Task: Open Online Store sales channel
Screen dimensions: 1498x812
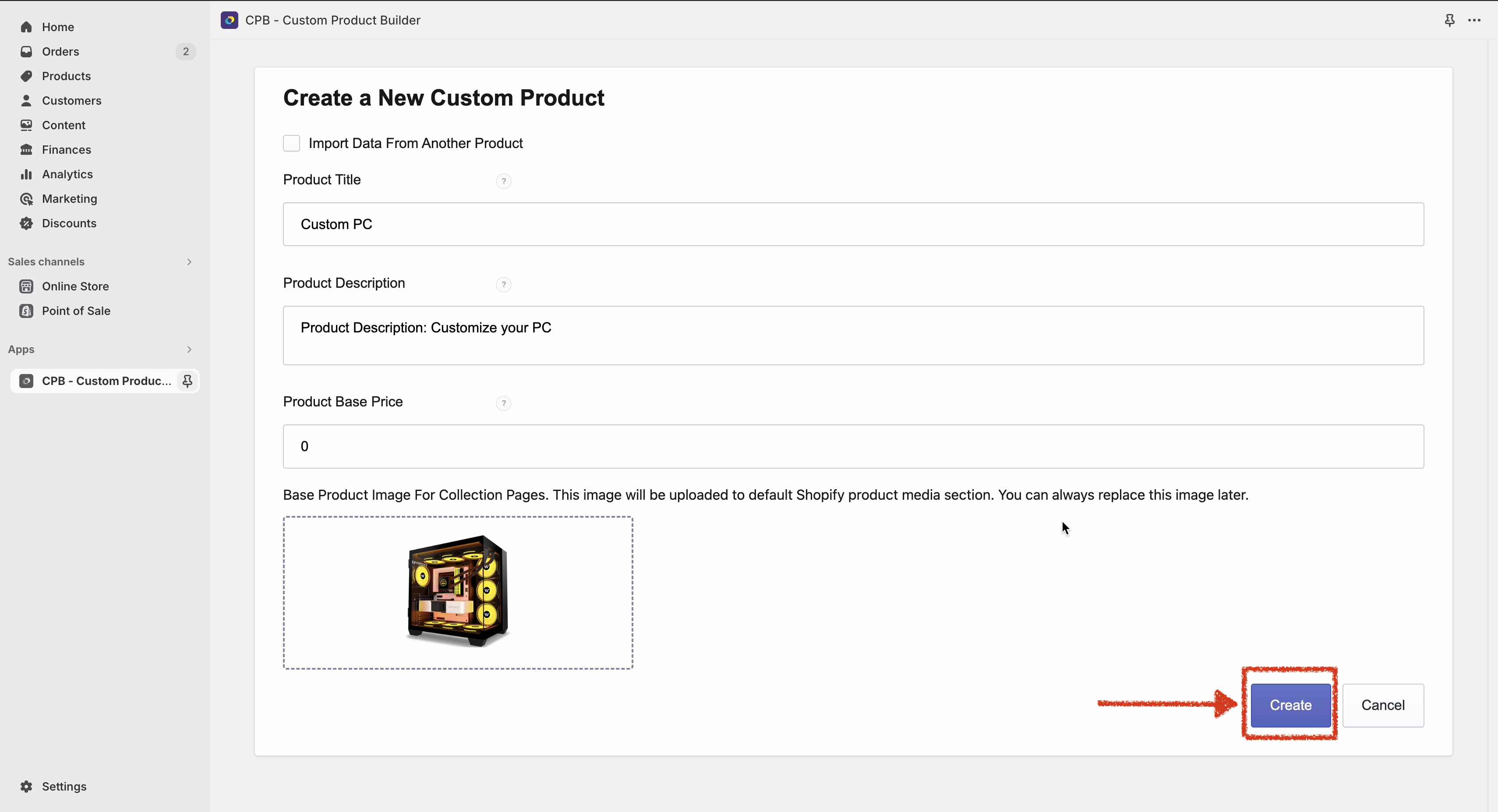Action: pos(75,286)
